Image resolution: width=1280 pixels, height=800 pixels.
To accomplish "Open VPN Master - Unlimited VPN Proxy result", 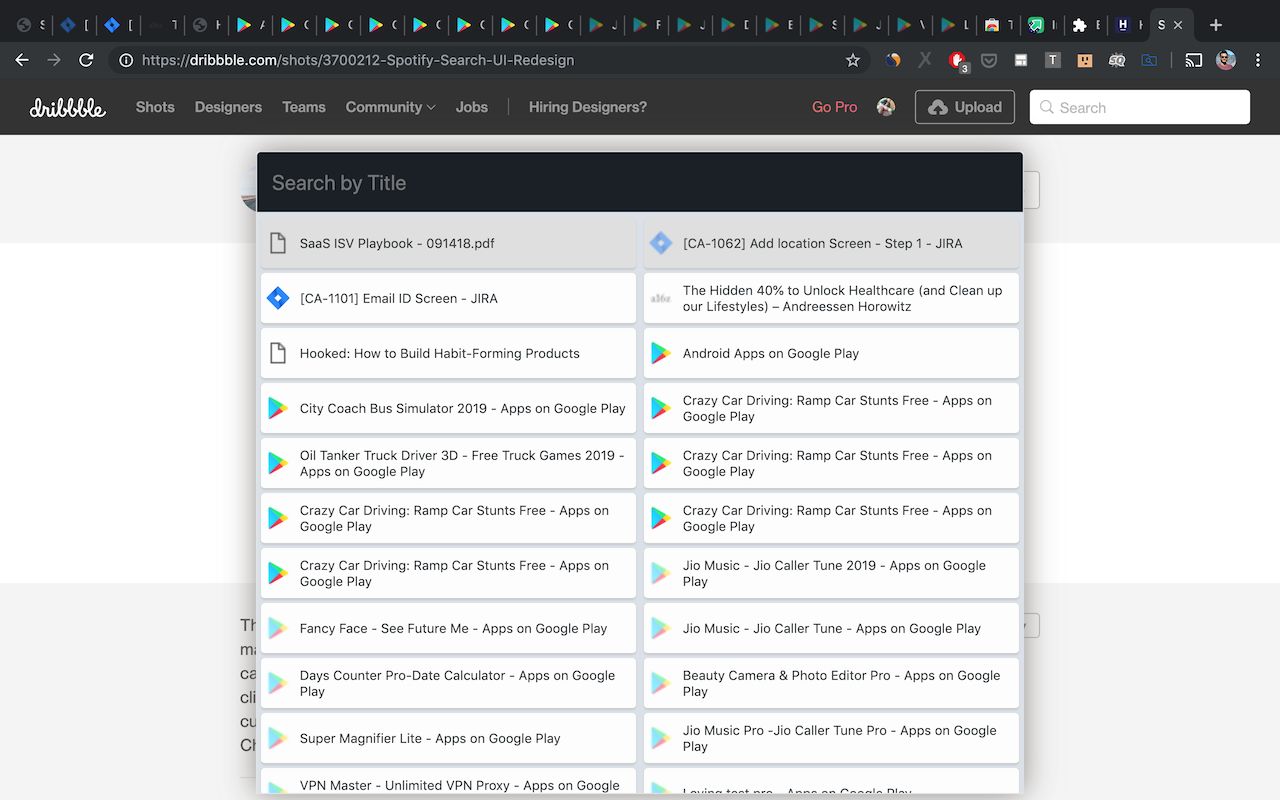I will (x=448, y=782).
